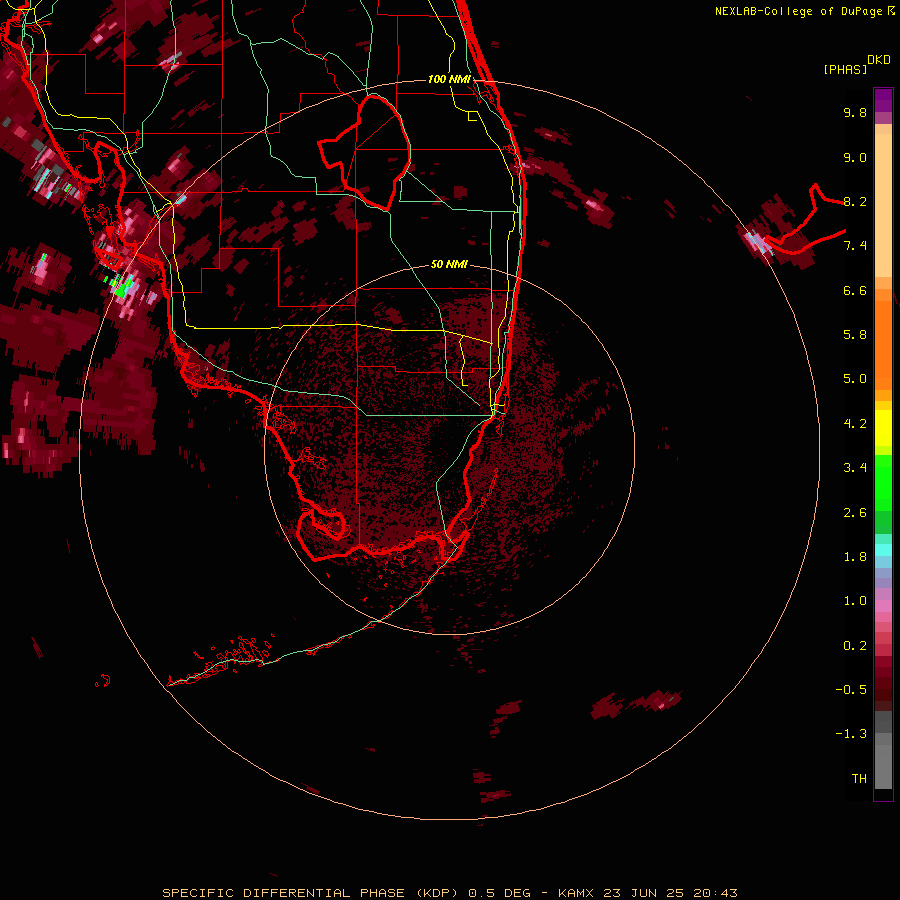Select the 9.0 scale value
Viewport: 900px width, 900px height.
pos(855,157)
